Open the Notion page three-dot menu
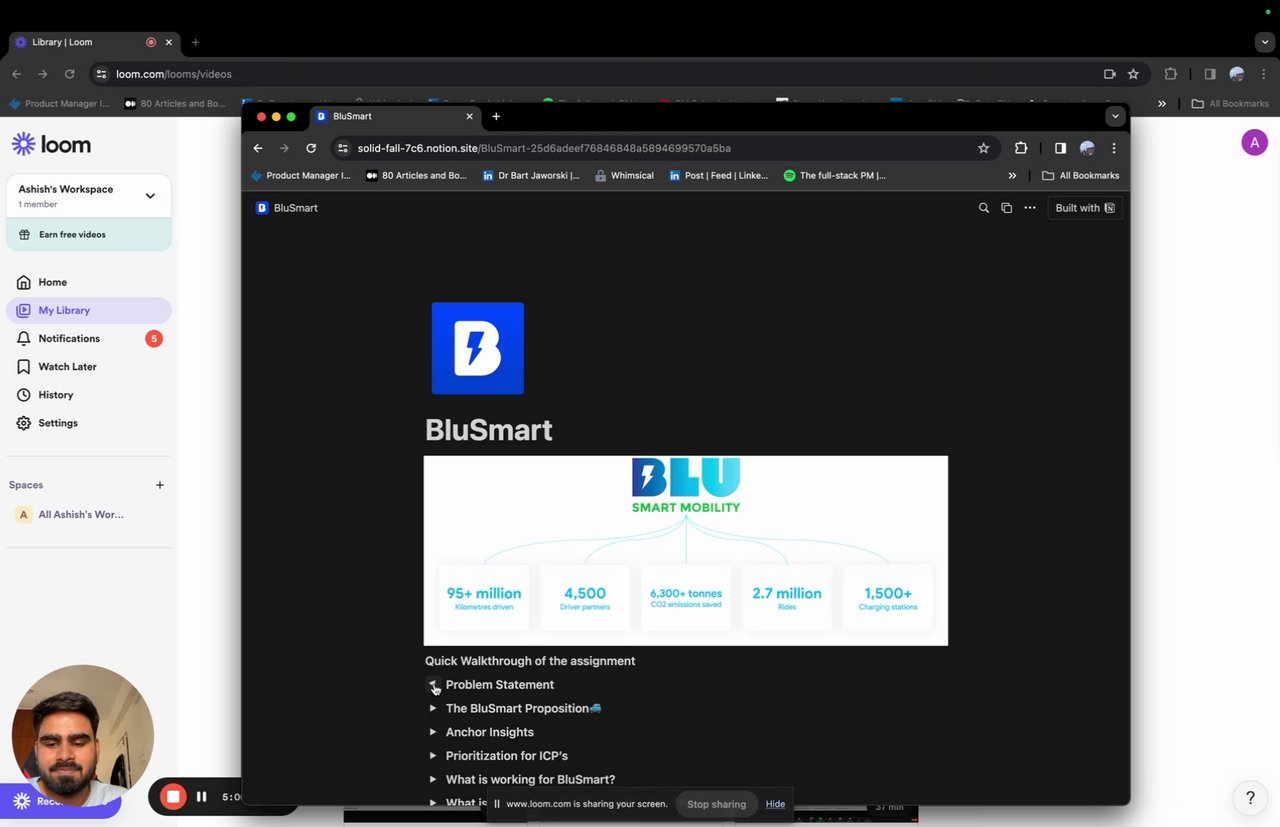1280x827 pixels. pos(1030,208)
